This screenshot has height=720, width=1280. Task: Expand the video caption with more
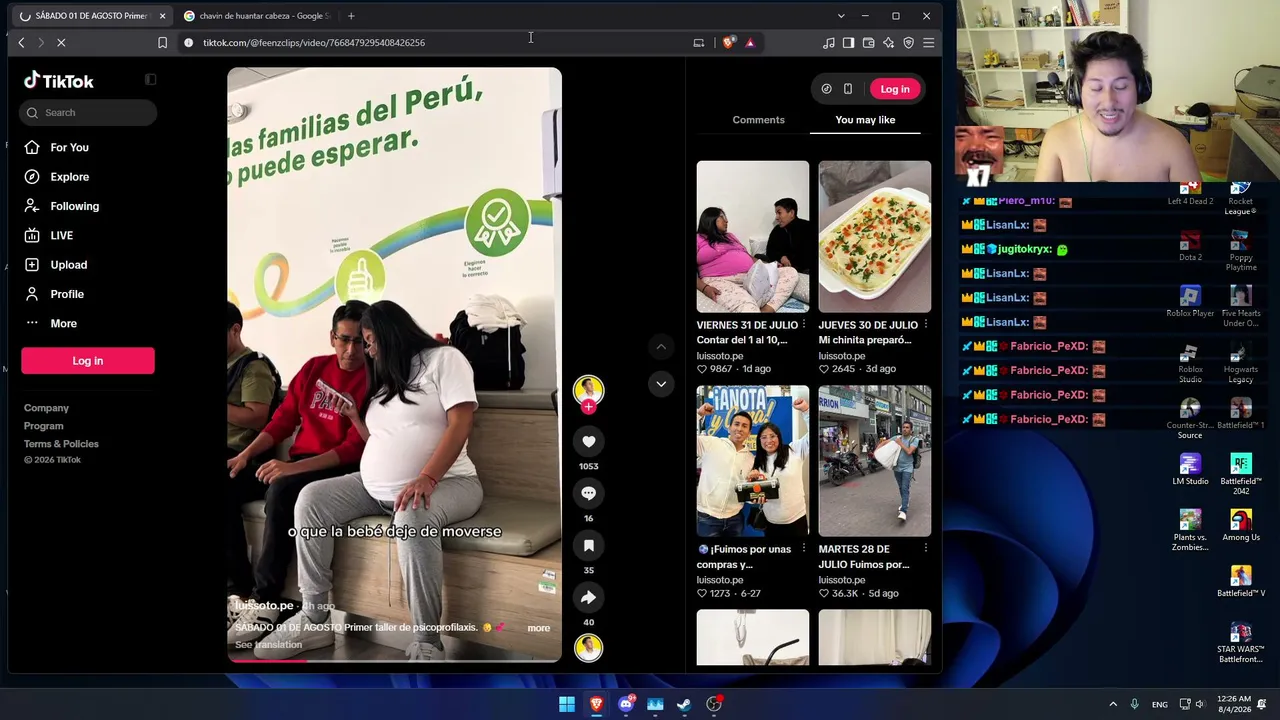[x=538, y=628]
